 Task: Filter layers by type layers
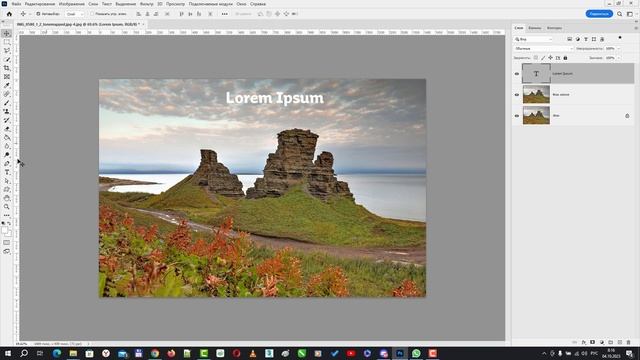click(586, 39)
